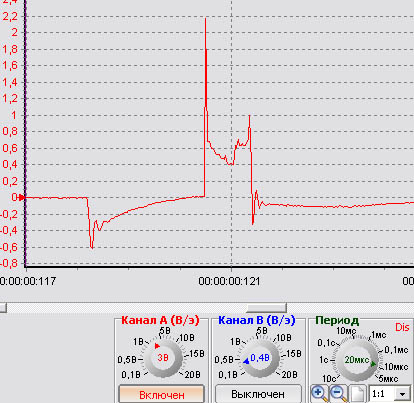Set Период dial to 10с

(x=328, y=379)
